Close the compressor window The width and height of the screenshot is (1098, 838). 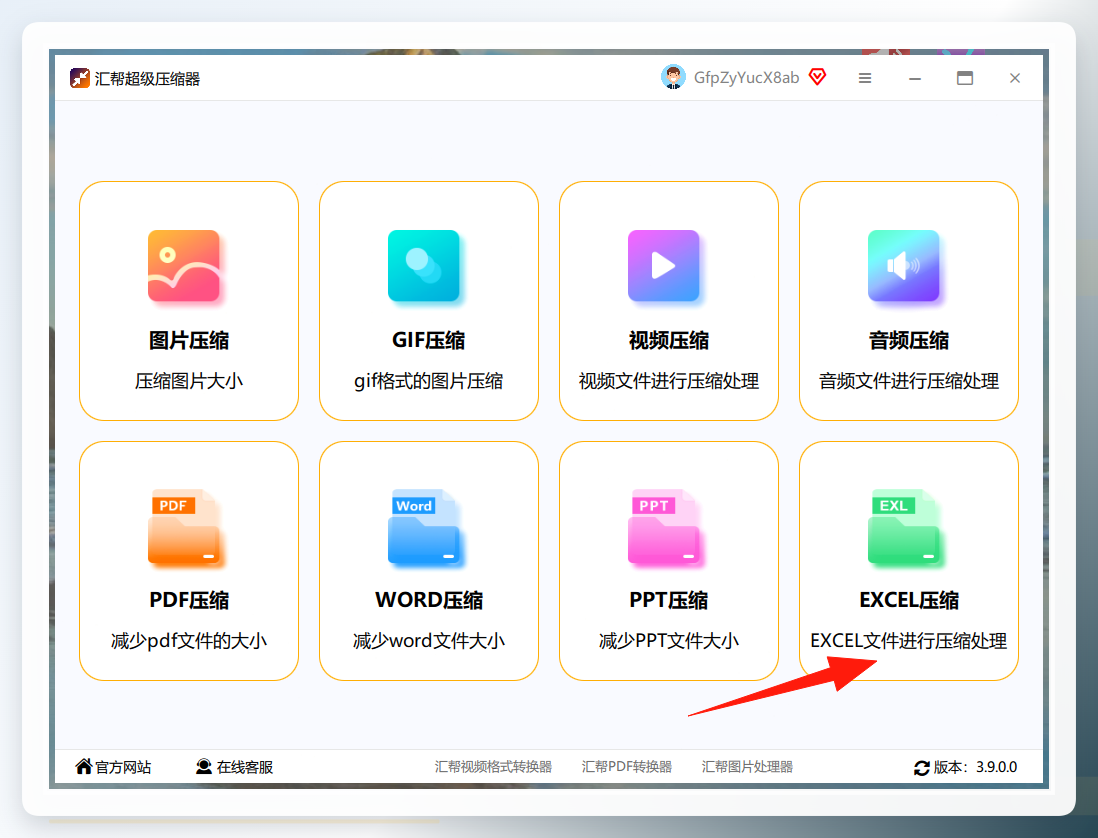tap(1015, 78)
